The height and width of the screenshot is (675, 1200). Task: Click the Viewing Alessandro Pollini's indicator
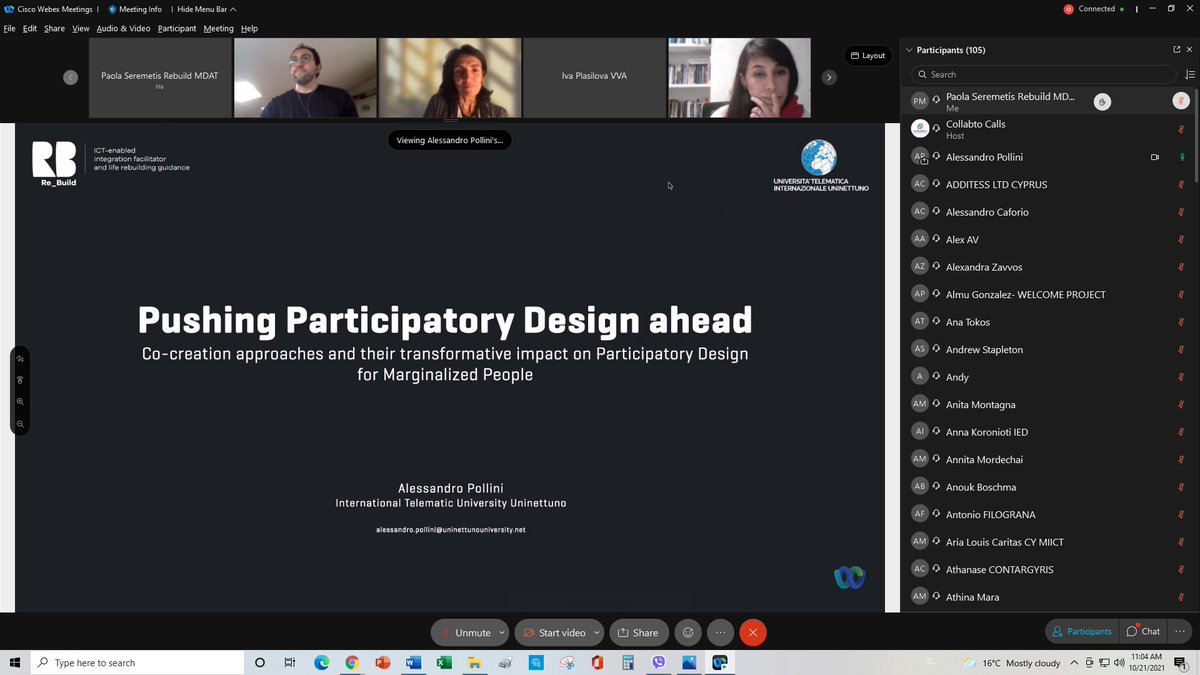click(450, 140)
